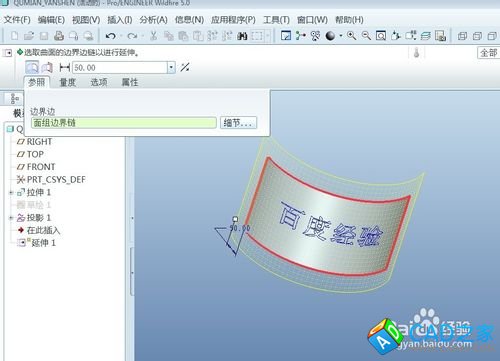Click the Open file folder icon

point(29,36)
